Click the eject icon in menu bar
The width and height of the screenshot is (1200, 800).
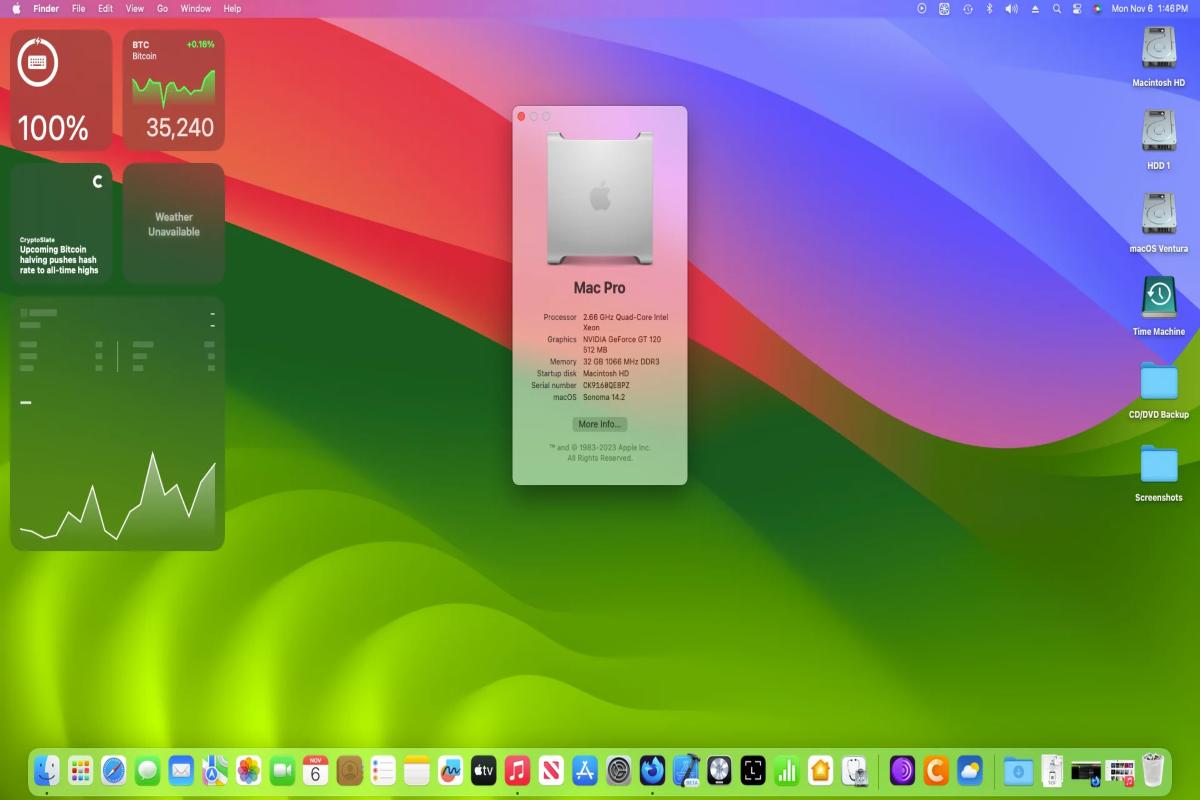1035,8
